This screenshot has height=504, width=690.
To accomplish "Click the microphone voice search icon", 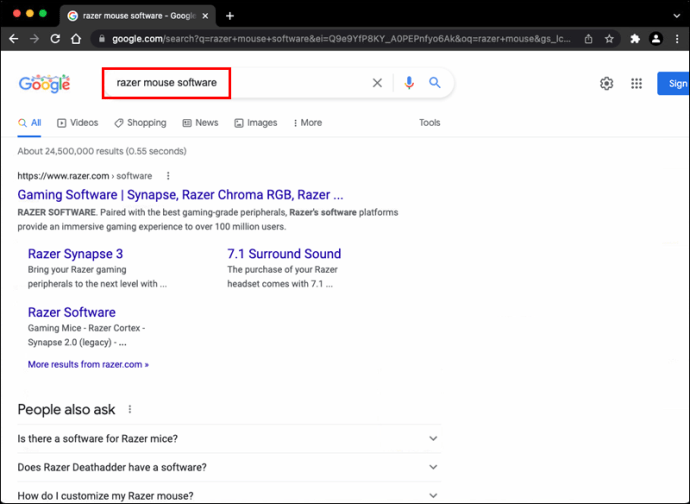I will coord(409,83).
